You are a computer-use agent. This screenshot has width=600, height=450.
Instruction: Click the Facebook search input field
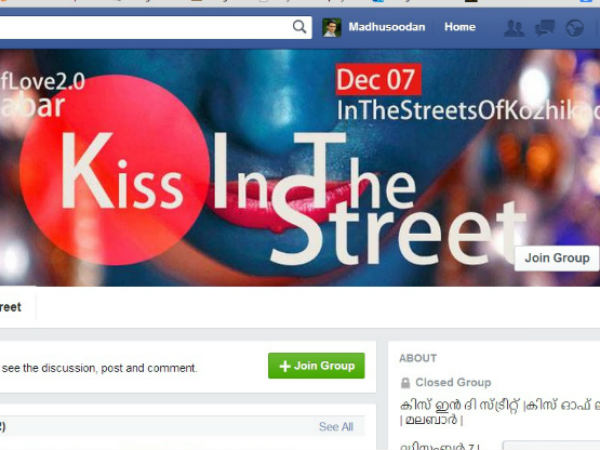coord(155,27)
